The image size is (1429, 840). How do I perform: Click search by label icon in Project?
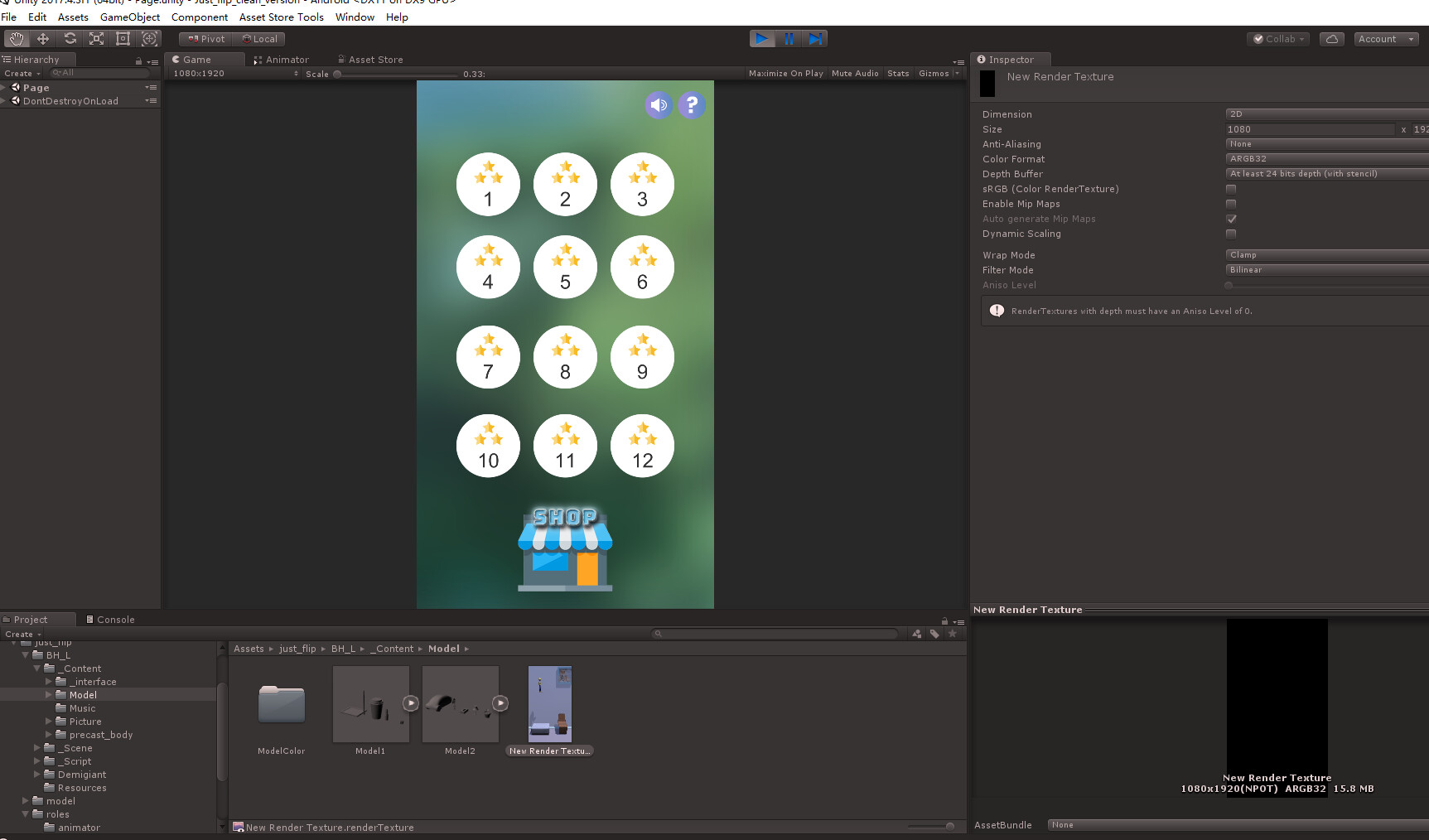[934, 634]
